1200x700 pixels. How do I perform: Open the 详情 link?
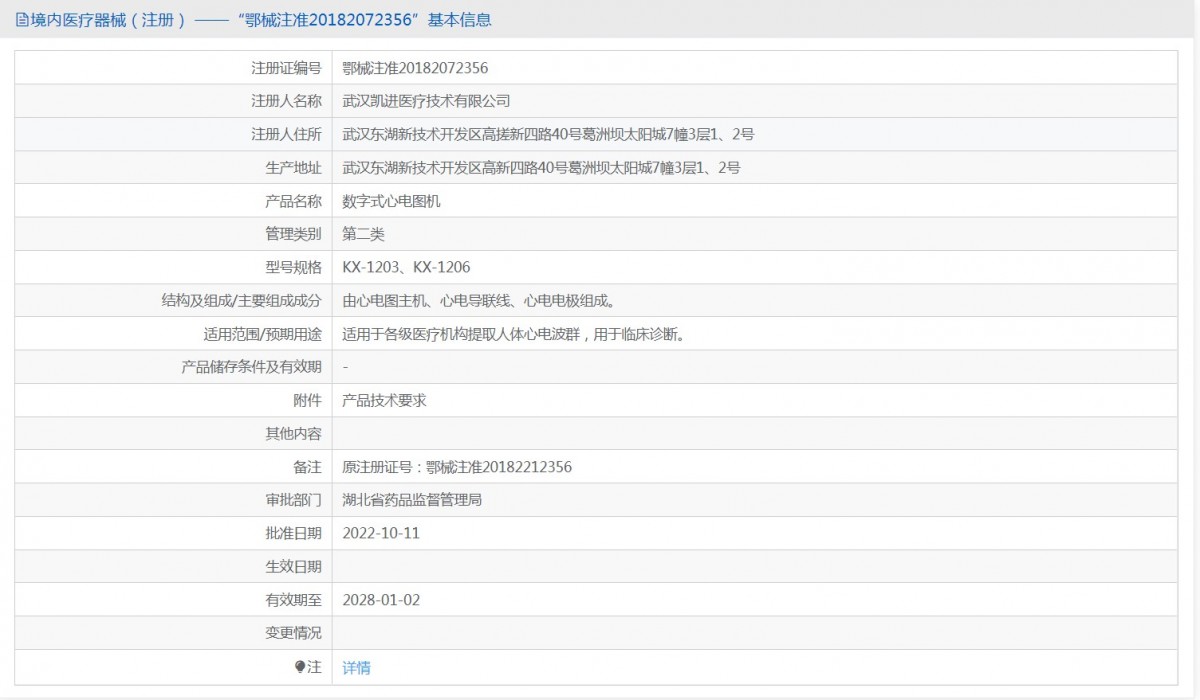coord(356,667)
